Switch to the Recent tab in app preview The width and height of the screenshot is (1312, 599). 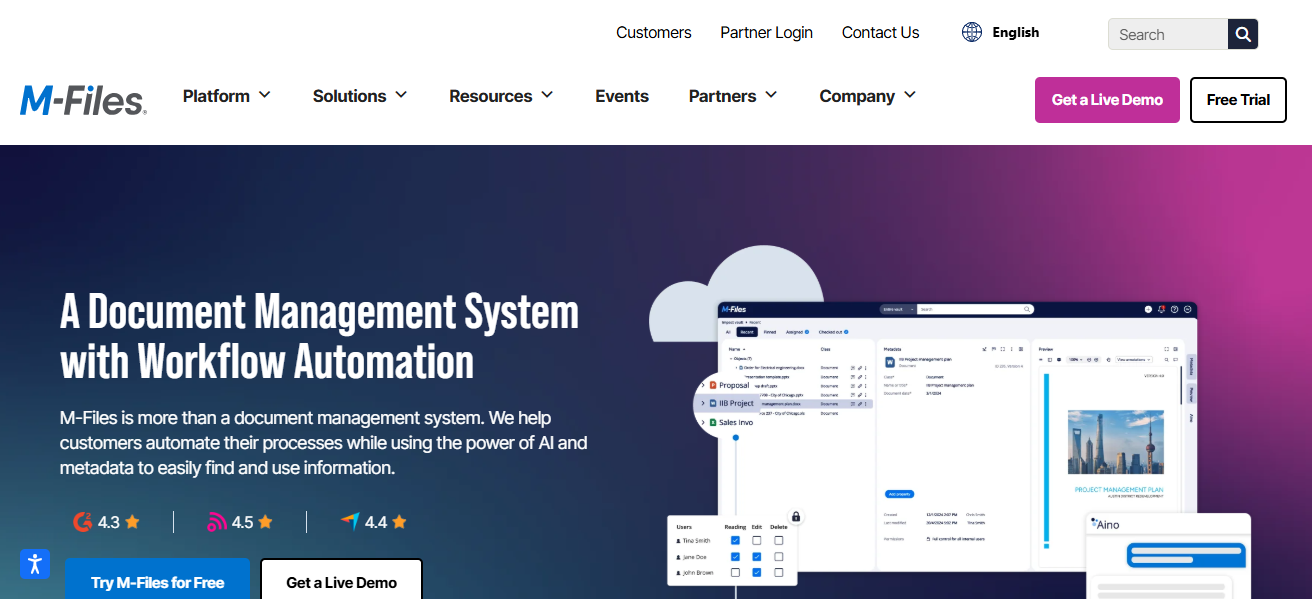click(746, 331)
